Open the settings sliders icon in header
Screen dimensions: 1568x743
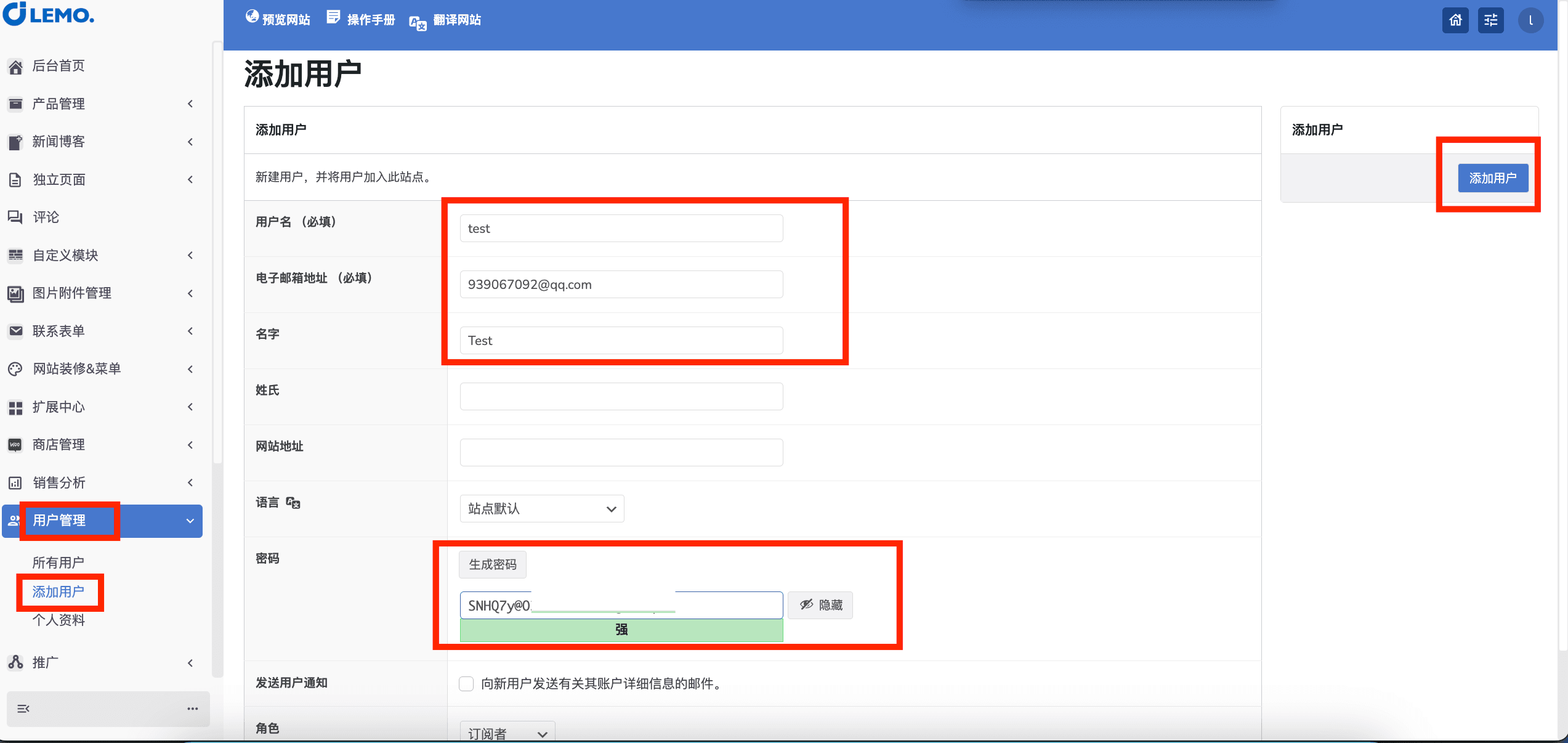click(1491, 20)
